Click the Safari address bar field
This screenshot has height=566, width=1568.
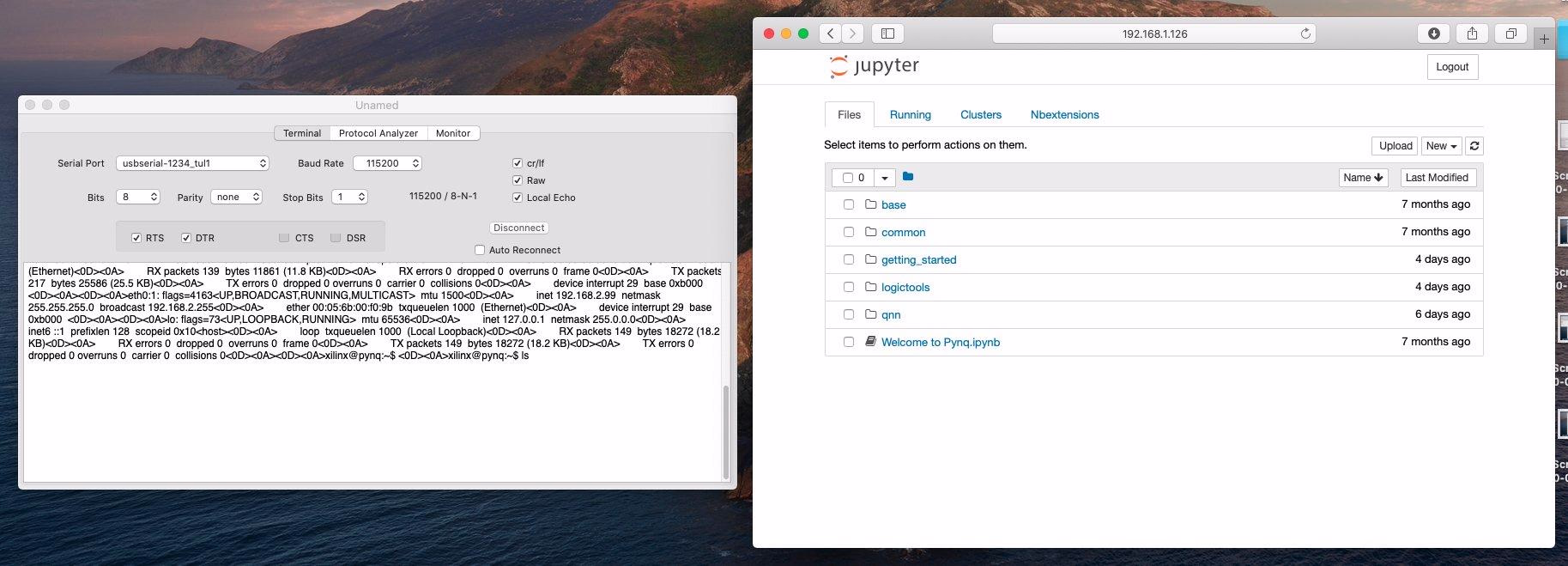pyautogui.click(x=1153, y=33)
